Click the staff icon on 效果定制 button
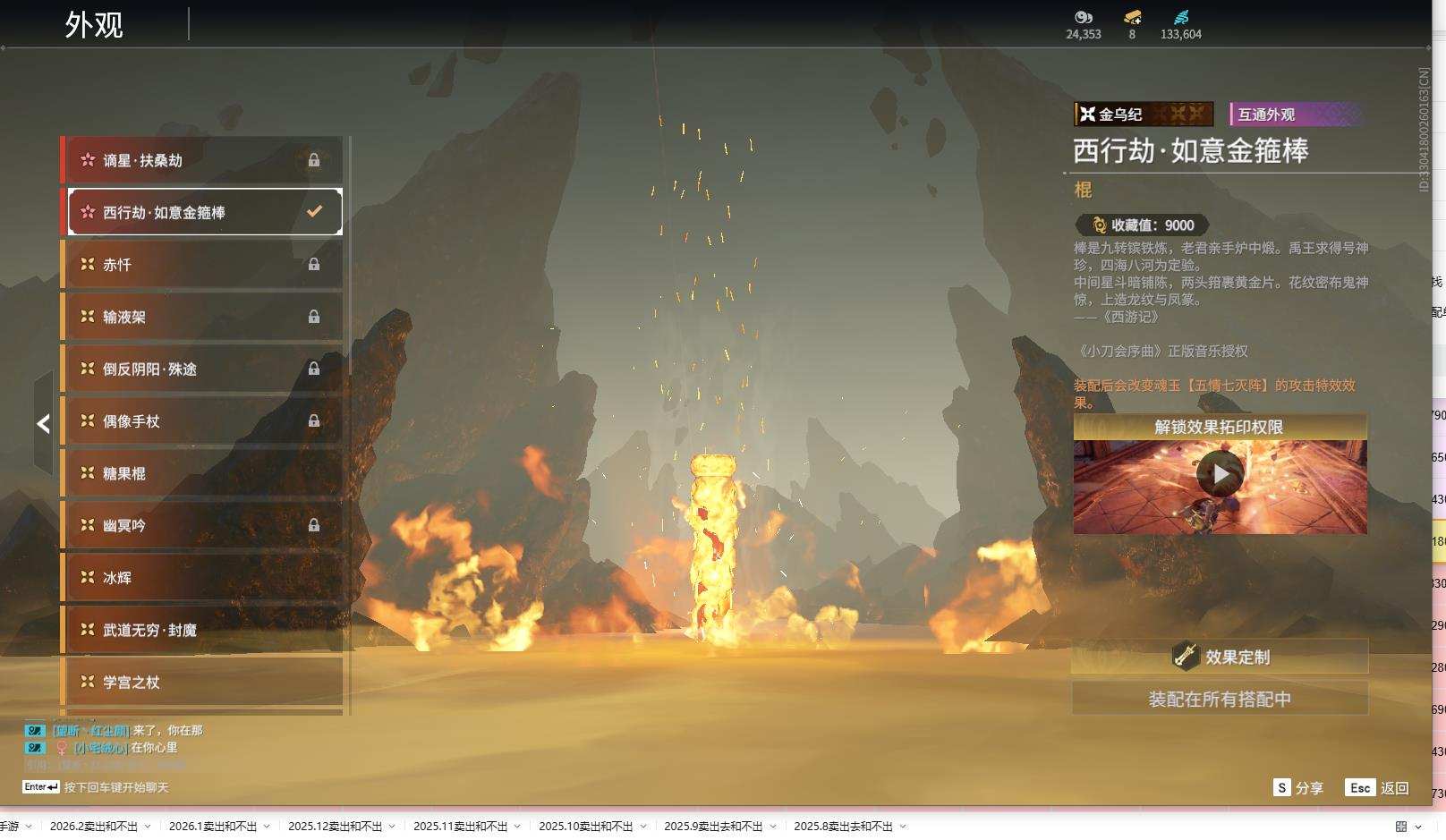1446x840 pixels. [1186, 656]
